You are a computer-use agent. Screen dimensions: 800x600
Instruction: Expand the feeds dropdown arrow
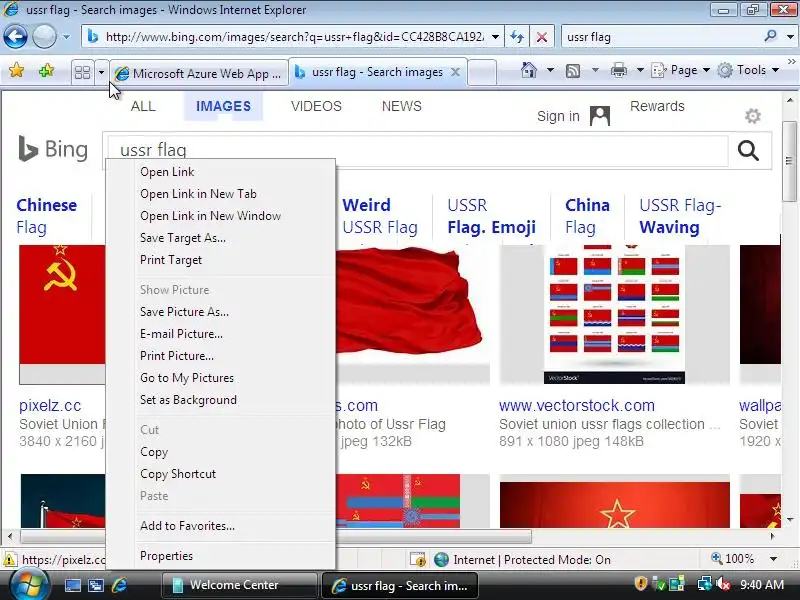(x=595, y=70)
